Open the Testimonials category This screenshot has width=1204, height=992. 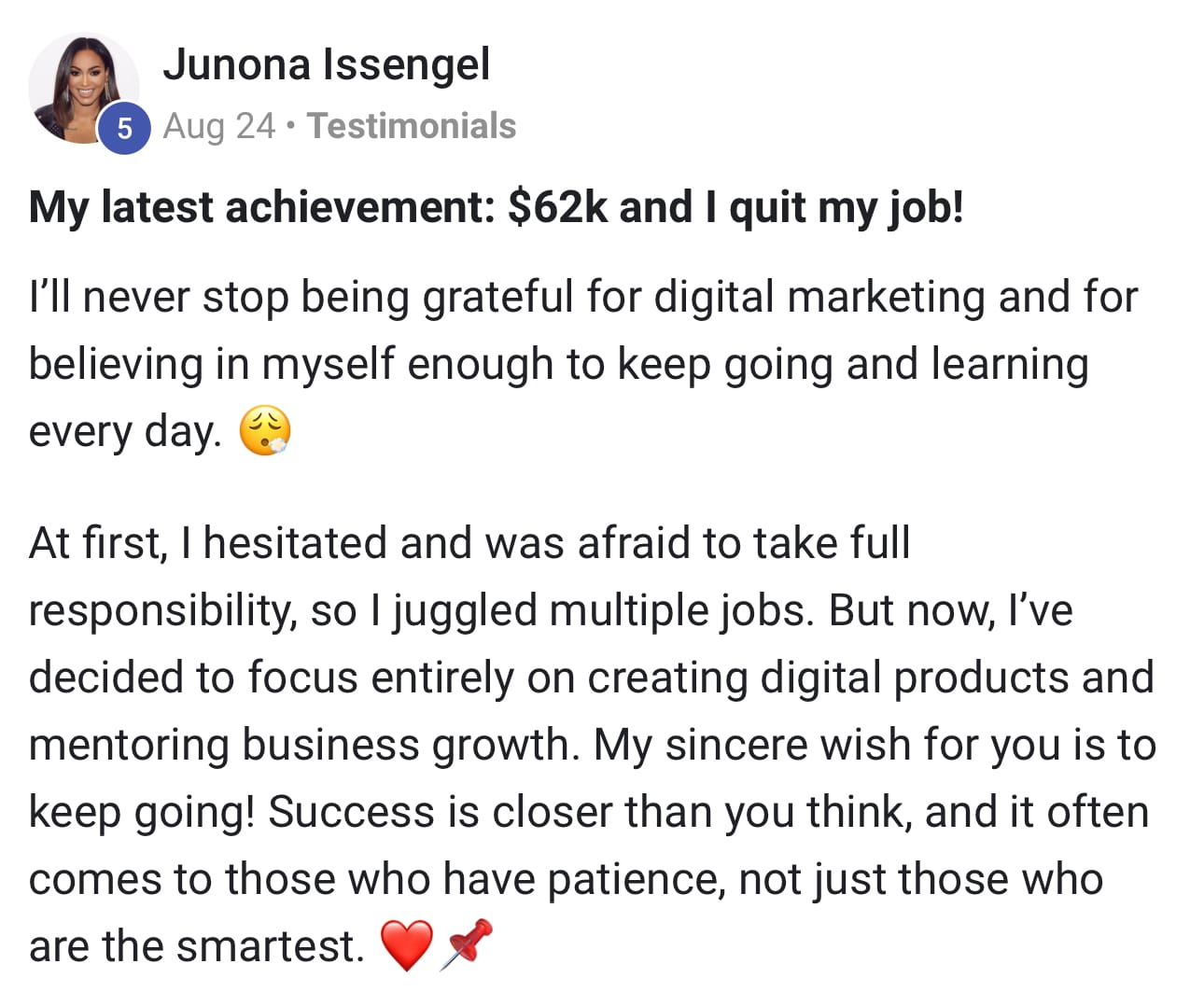pyautogui.click(x=412, y=126)
